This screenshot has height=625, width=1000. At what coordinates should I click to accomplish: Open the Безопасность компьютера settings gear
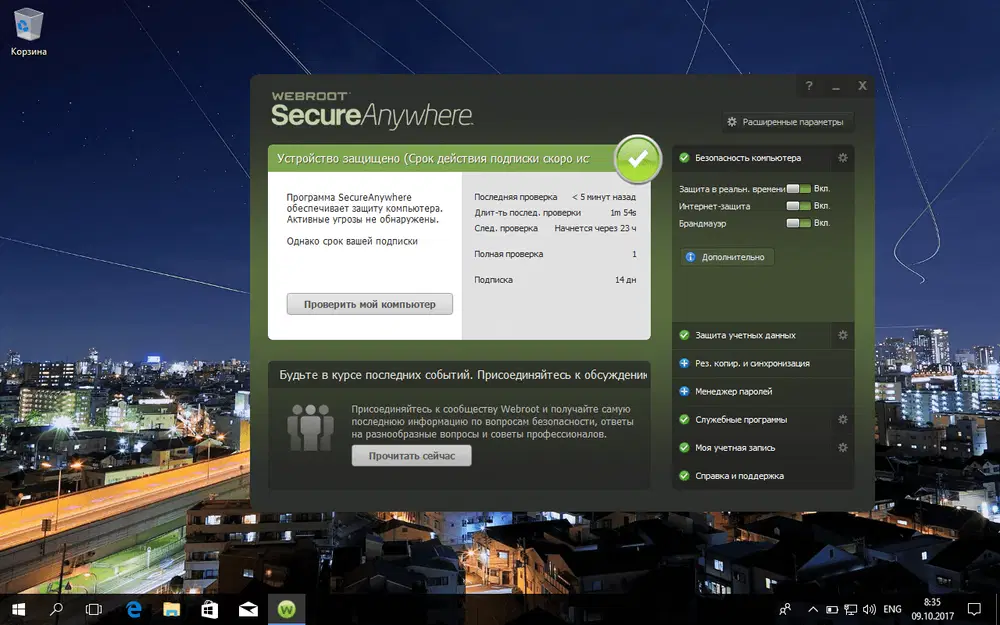pos(842,157)
